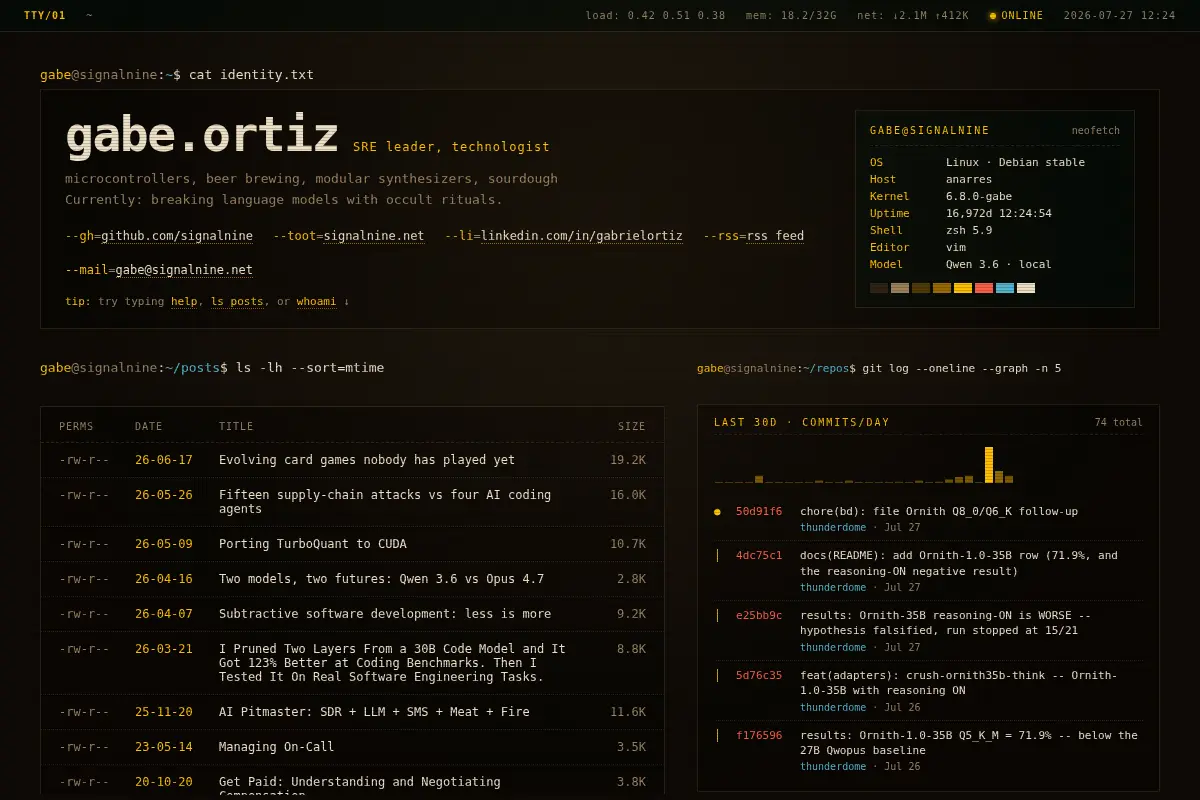Click size 10.7K in posts list
This screenshot has height=800, width=1200.
click(x=628, y=544)
